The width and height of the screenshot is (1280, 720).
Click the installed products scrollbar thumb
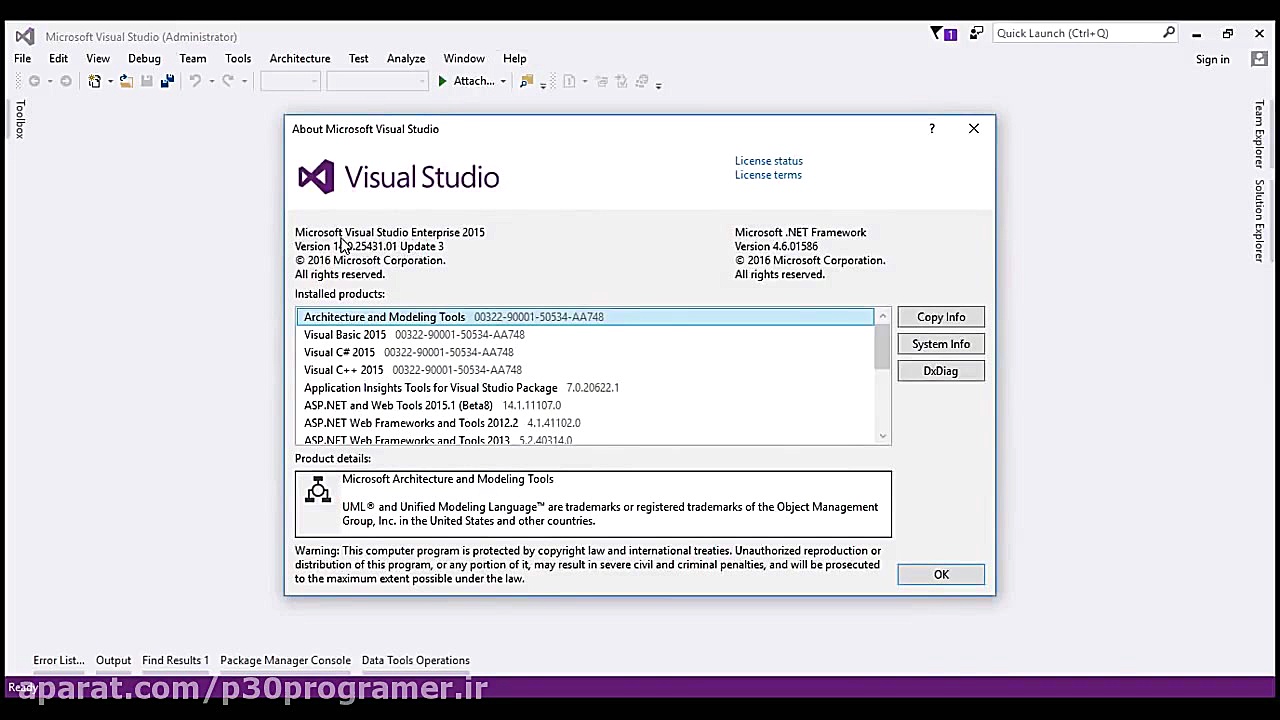[882, 346]
